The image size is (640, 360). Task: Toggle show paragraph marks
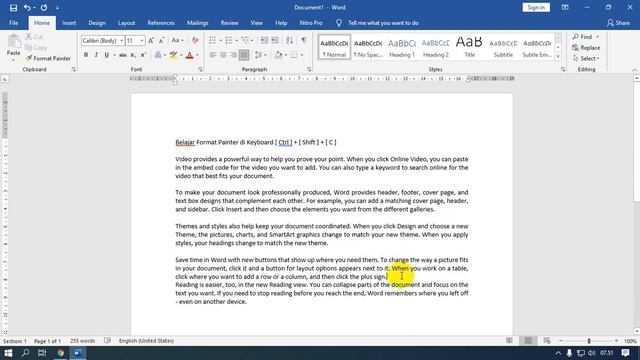(x=304, y=40)
